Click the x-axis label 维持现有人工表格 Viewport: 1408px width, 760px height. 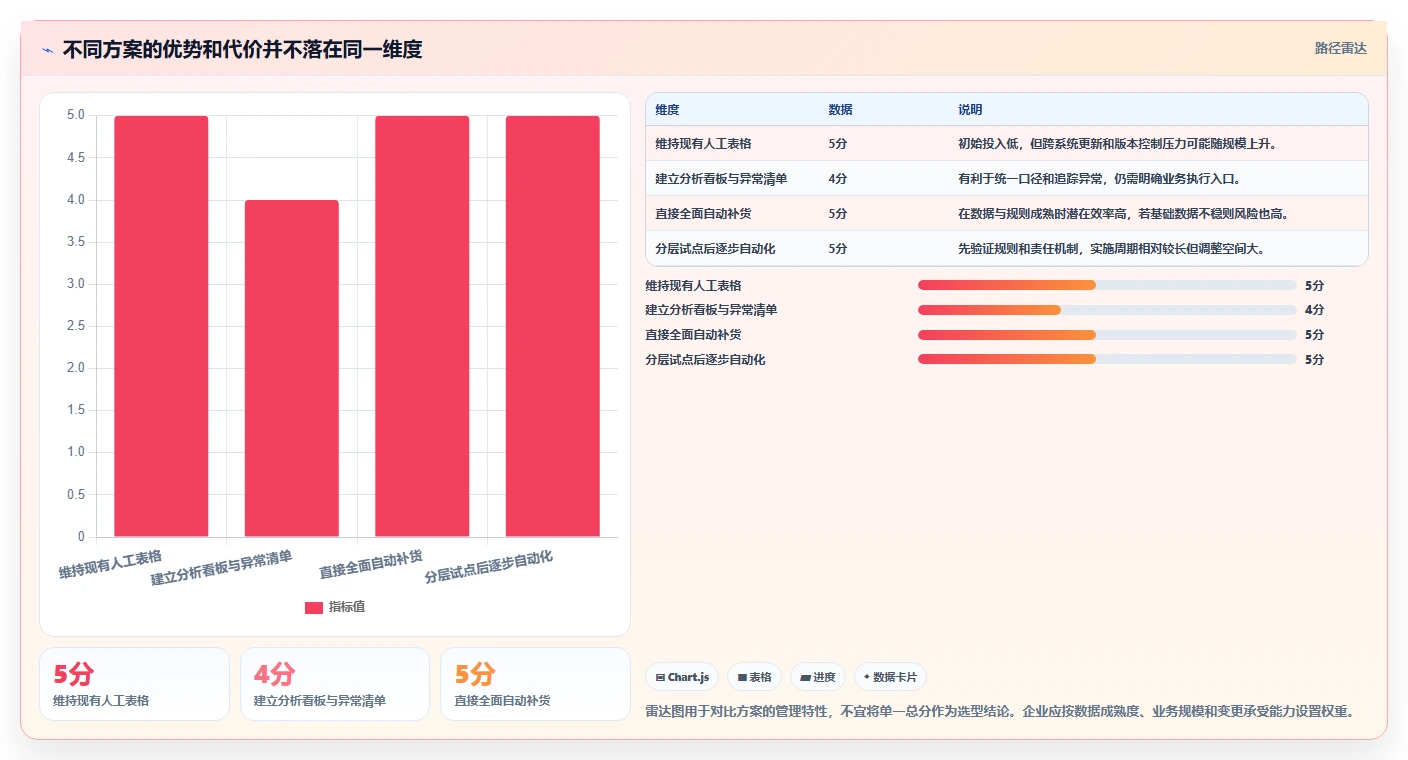[110, 564]
